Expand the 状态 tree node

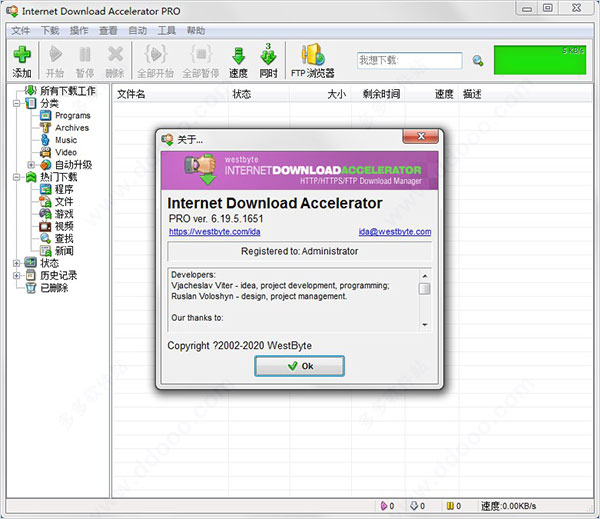[x=16, y=263]
